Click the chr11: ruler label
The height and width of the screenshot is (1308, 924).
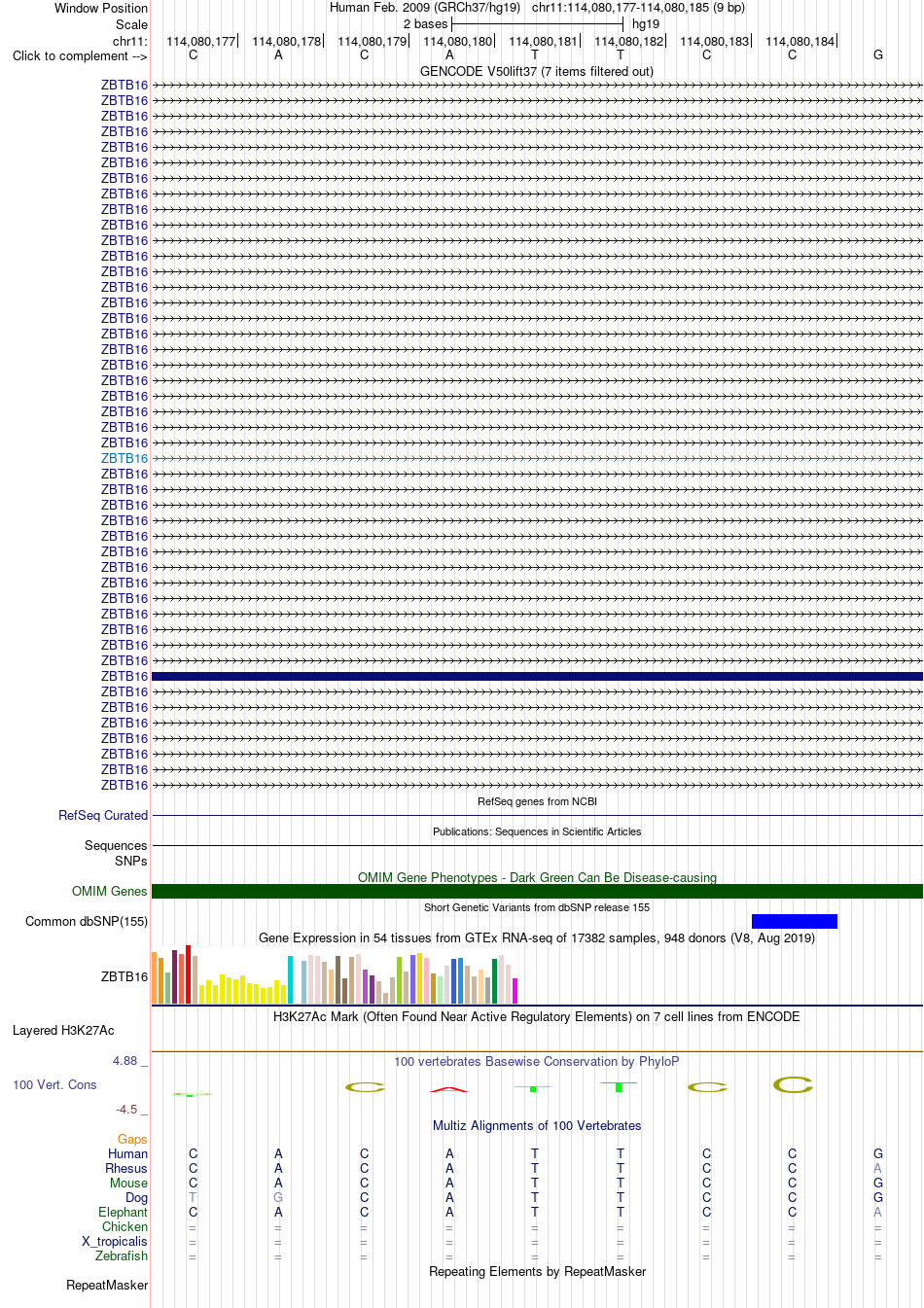[x=130, y=41]
